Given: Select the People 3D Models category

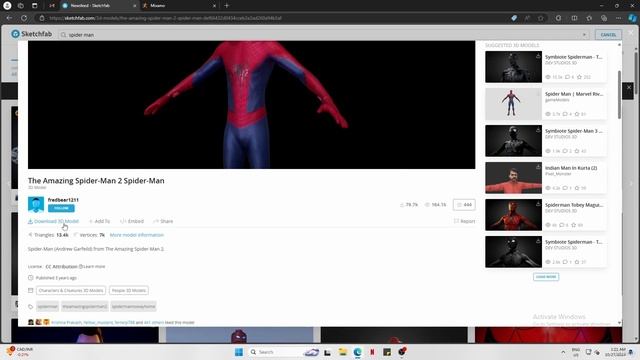Looking at the screenshot, I should coord(129,290).
